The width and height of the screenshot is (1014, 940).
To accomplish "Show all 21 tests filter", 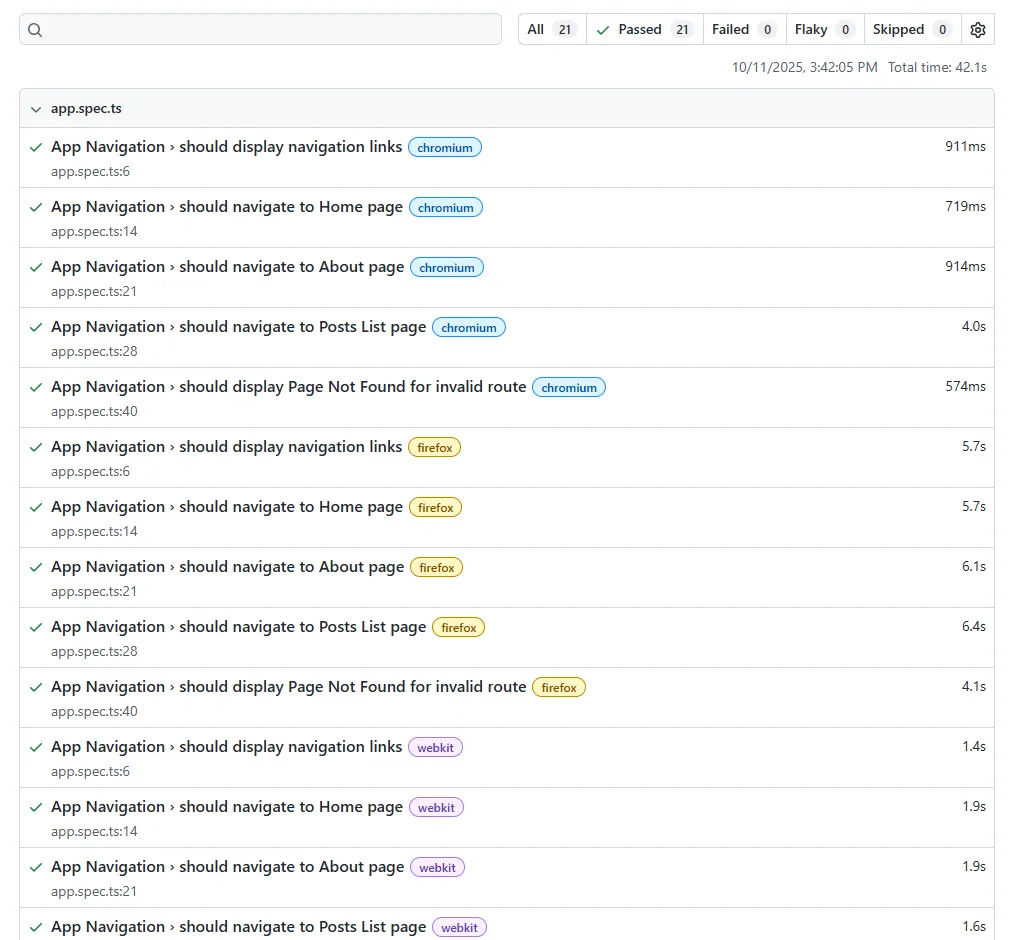I will point(552,30).
